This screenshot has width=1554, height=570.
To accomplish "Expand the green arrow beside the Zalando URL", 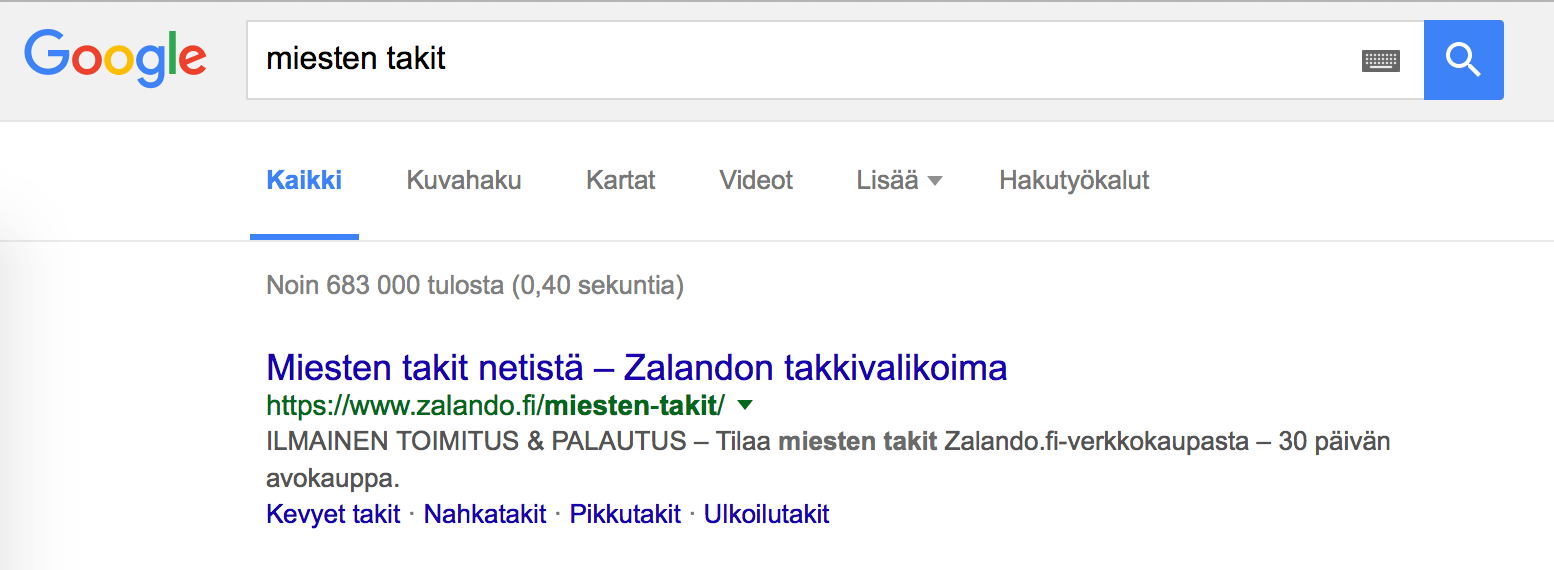I will [744, 405].
